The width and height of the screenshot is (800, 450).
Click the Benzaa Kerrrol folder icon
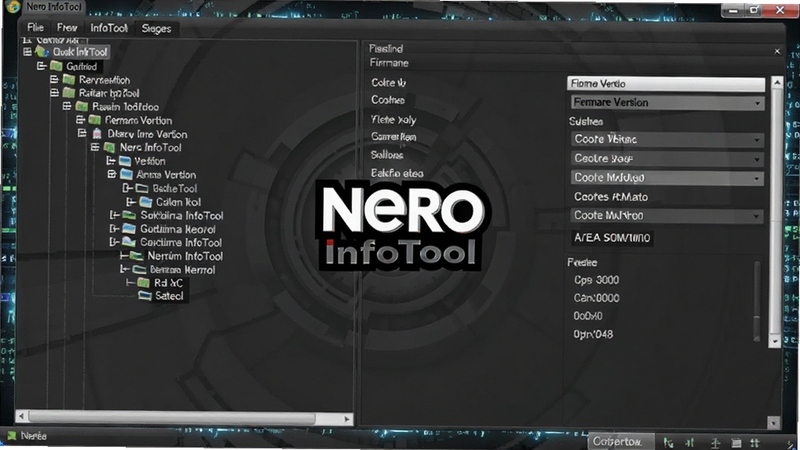(139, 269)
